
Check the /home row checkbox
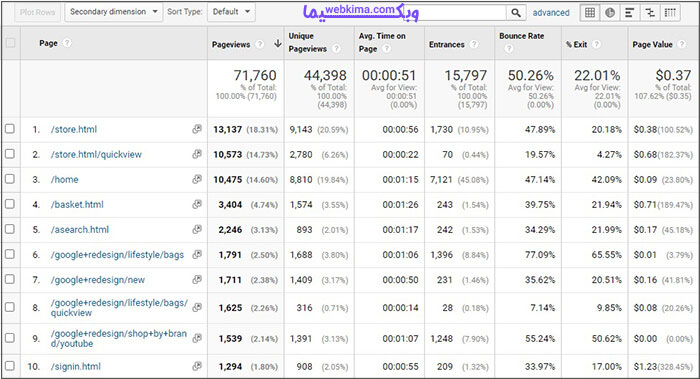point(10,179)
